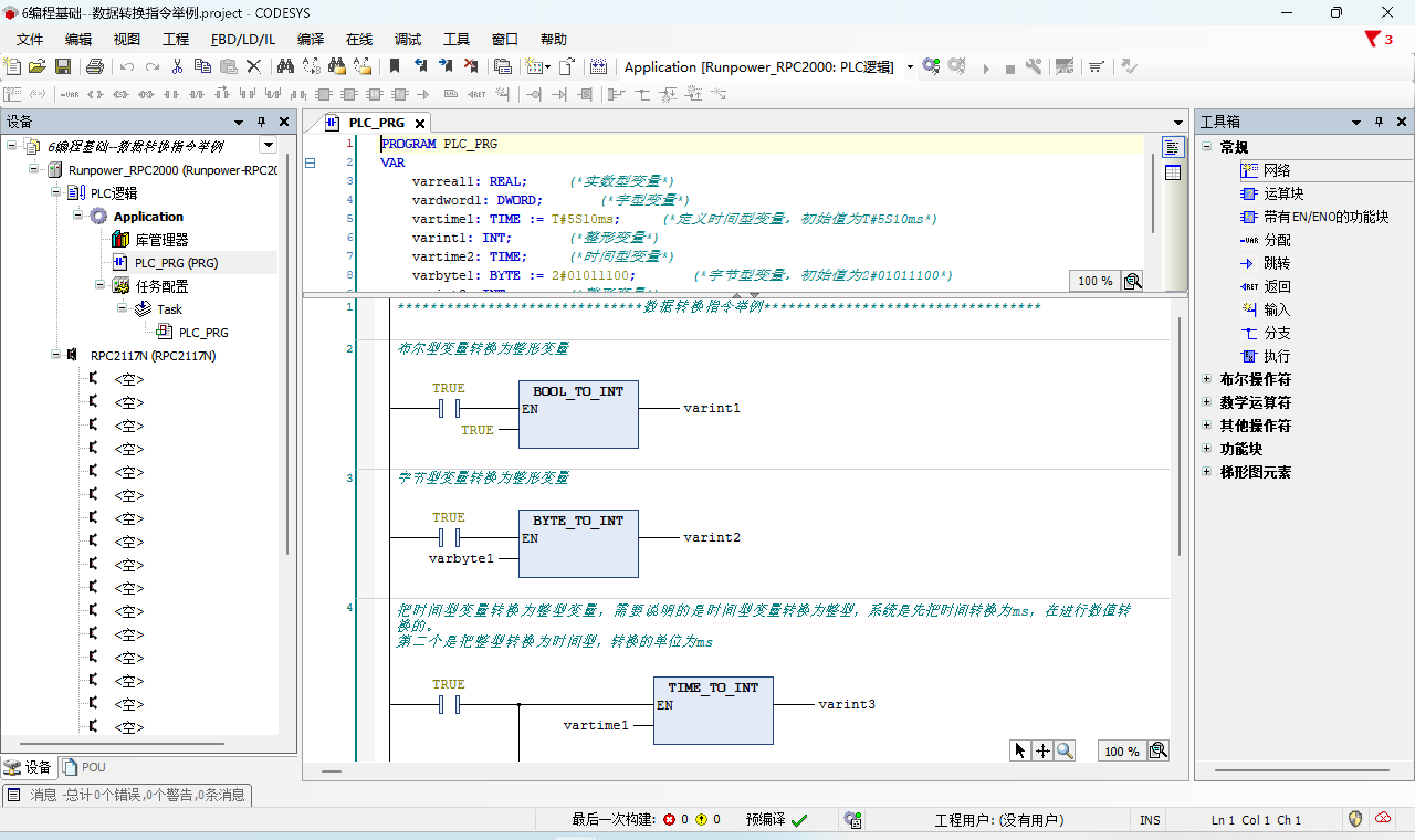Expand the 梯形图元素 toolbox category

click(1207, 471)
